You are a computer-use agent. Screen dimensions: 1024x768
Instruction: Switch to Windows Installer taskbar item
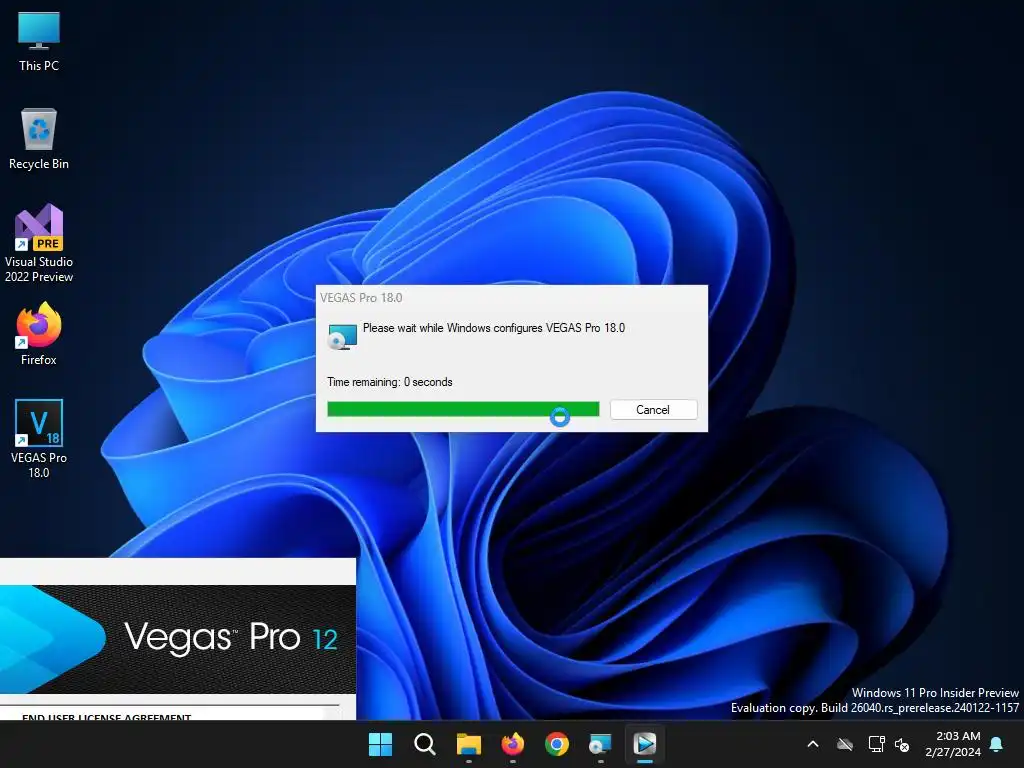click(601, 744)
